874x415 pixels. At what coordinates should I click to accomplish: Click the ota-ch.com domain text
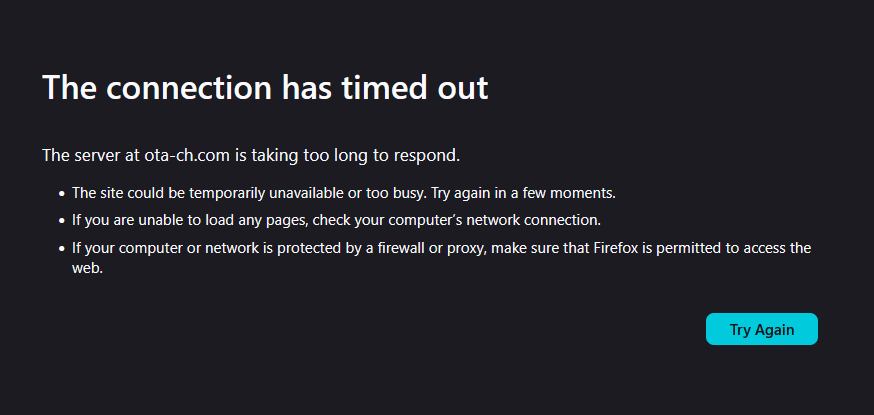click(x=181, y=155)
